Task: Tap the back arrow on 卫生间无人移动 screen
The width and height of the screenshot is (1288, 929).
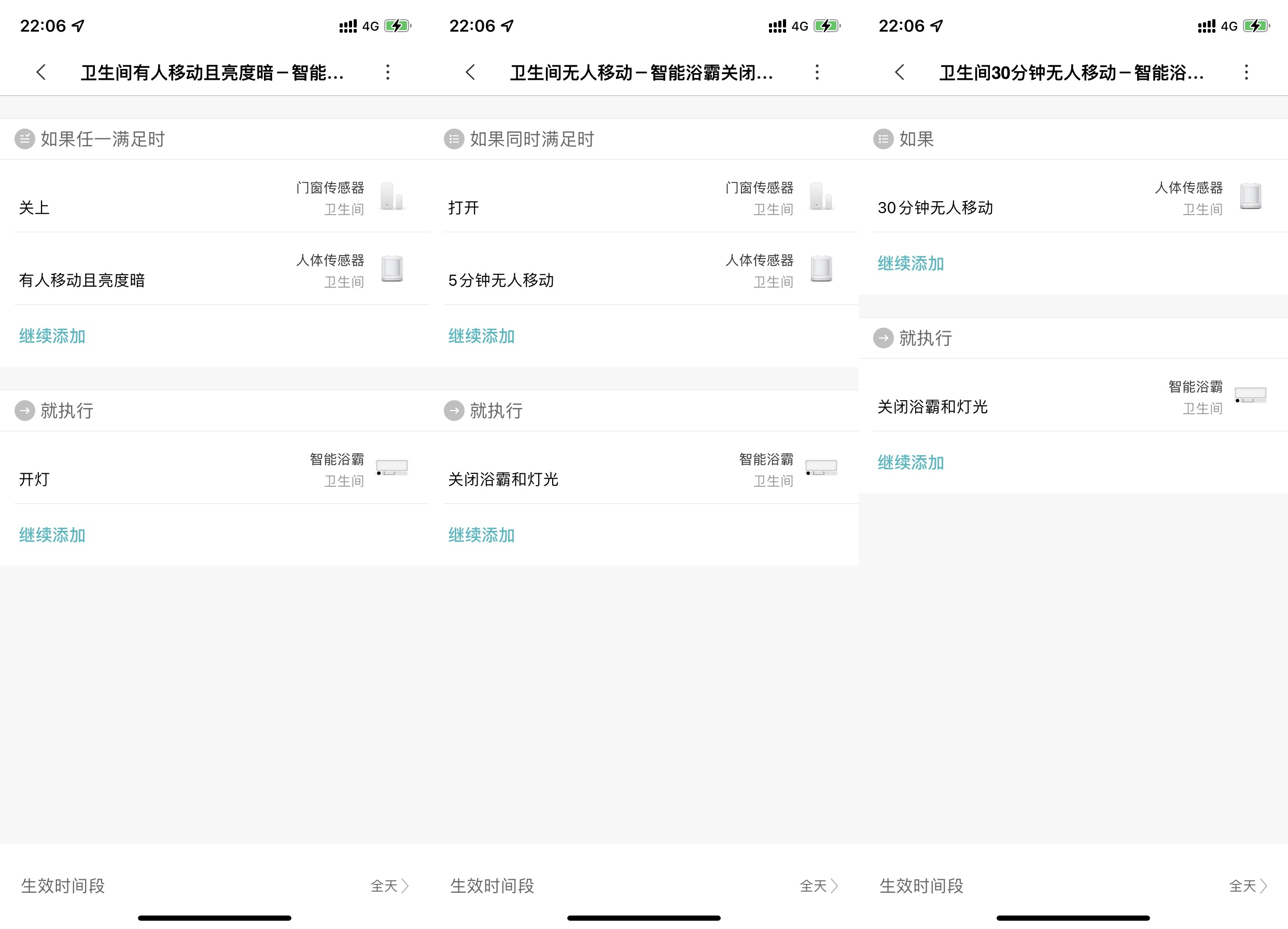Action: pos(470,73)
